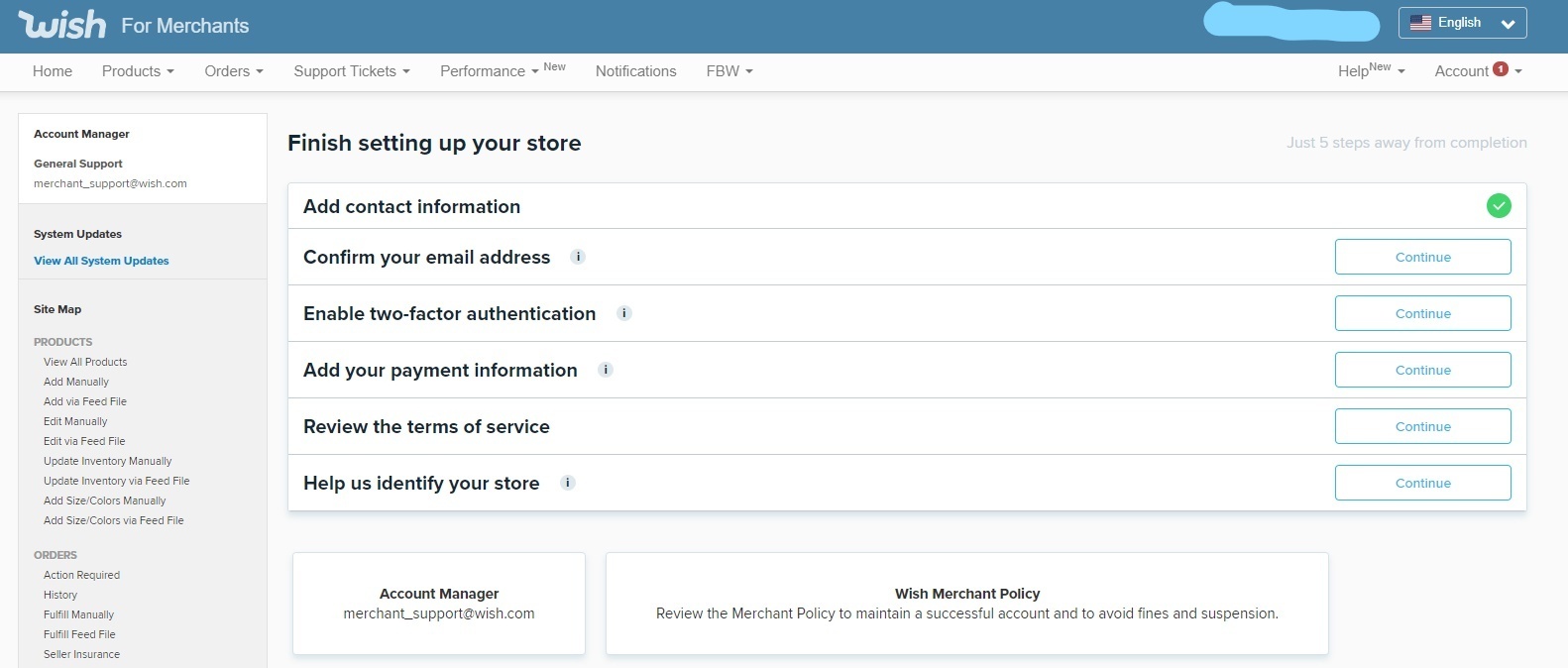Click info icon beside Add your payment information
The width and height of the screenshot is (1568, 668).
click(x=606, y=370)
